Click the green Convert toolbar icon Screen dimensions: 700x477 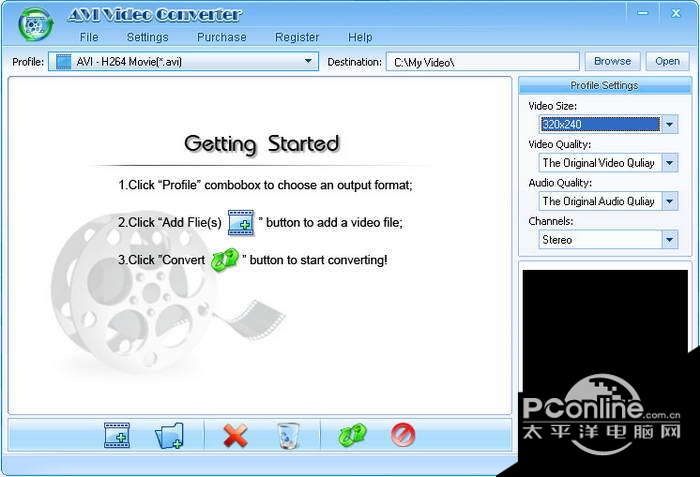pyautogui.click(x=352, y=435)
